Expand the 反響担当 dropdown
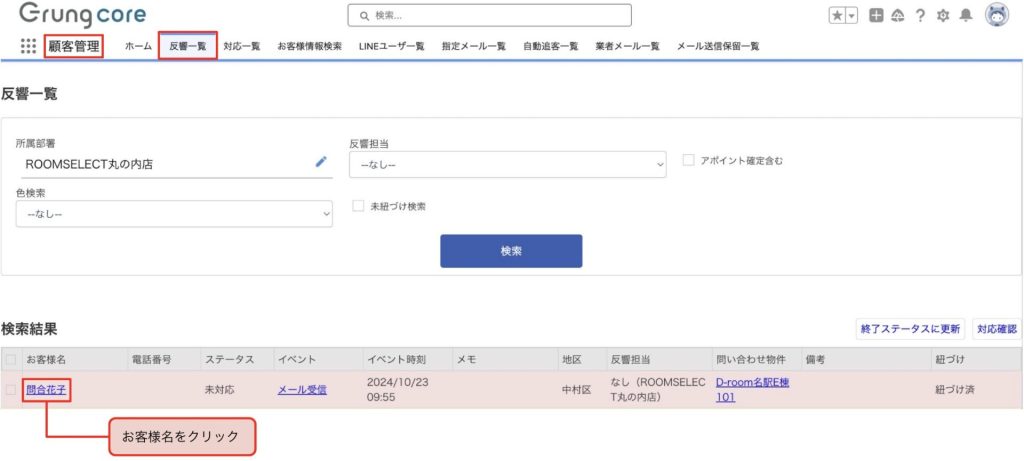The image size is (1024, 461). tap(507, 164)
